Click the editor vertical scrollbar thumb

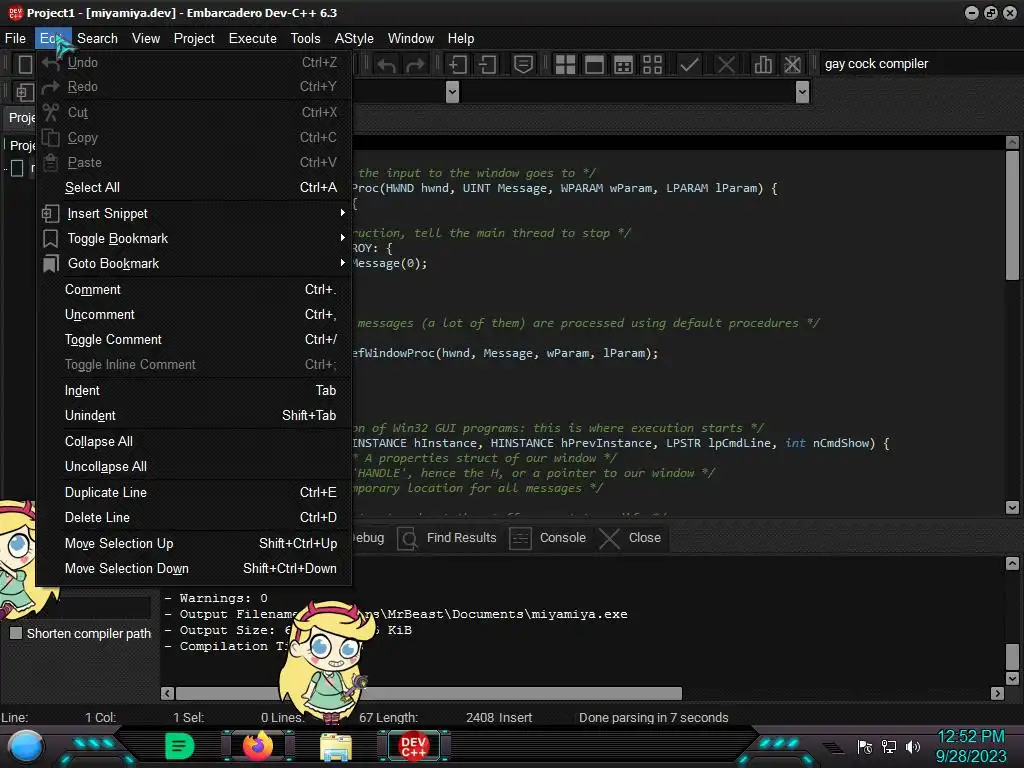click(1012, 216)
